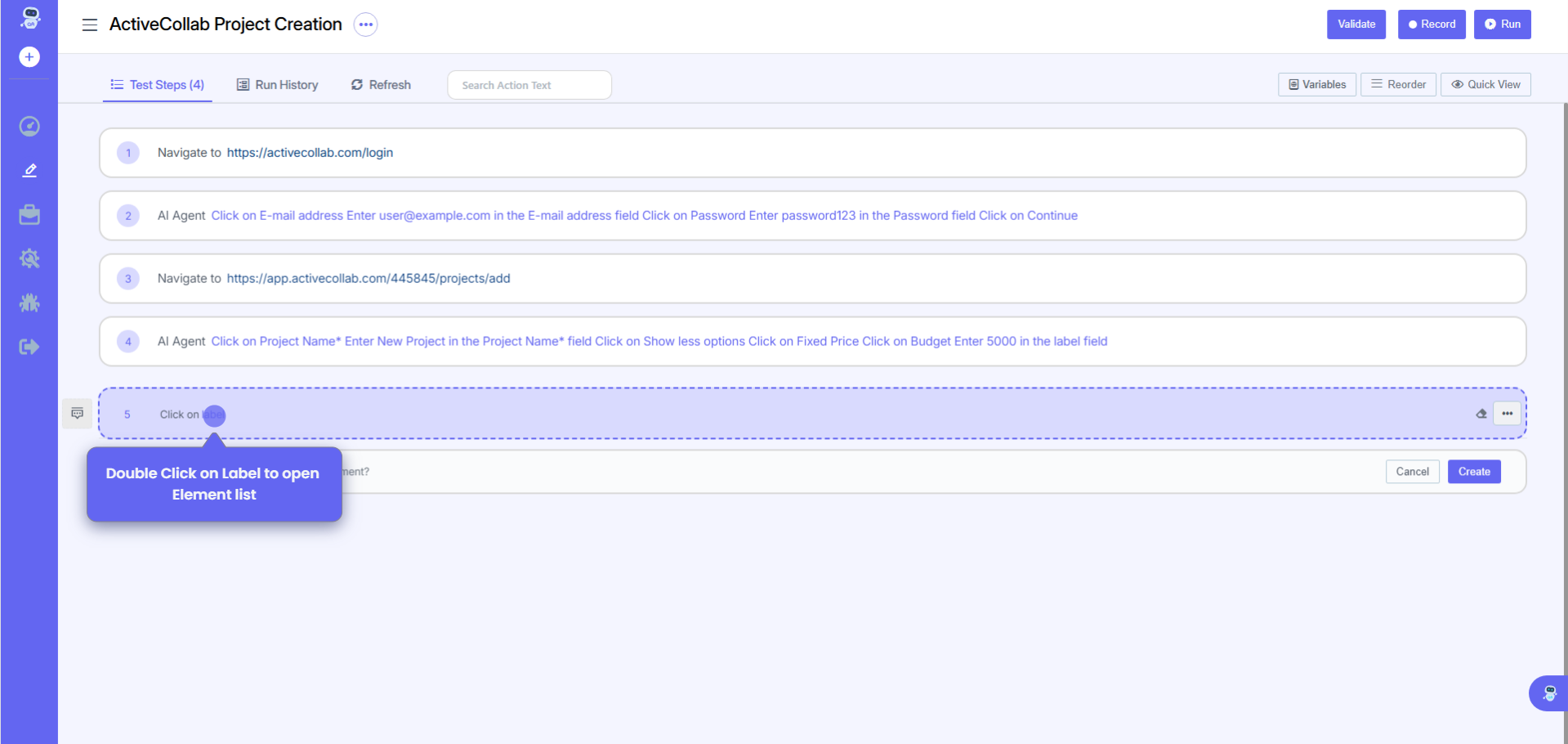Click the comment icon left of step 5
Screen dimensions: 1568x744
tap(78, 414)
